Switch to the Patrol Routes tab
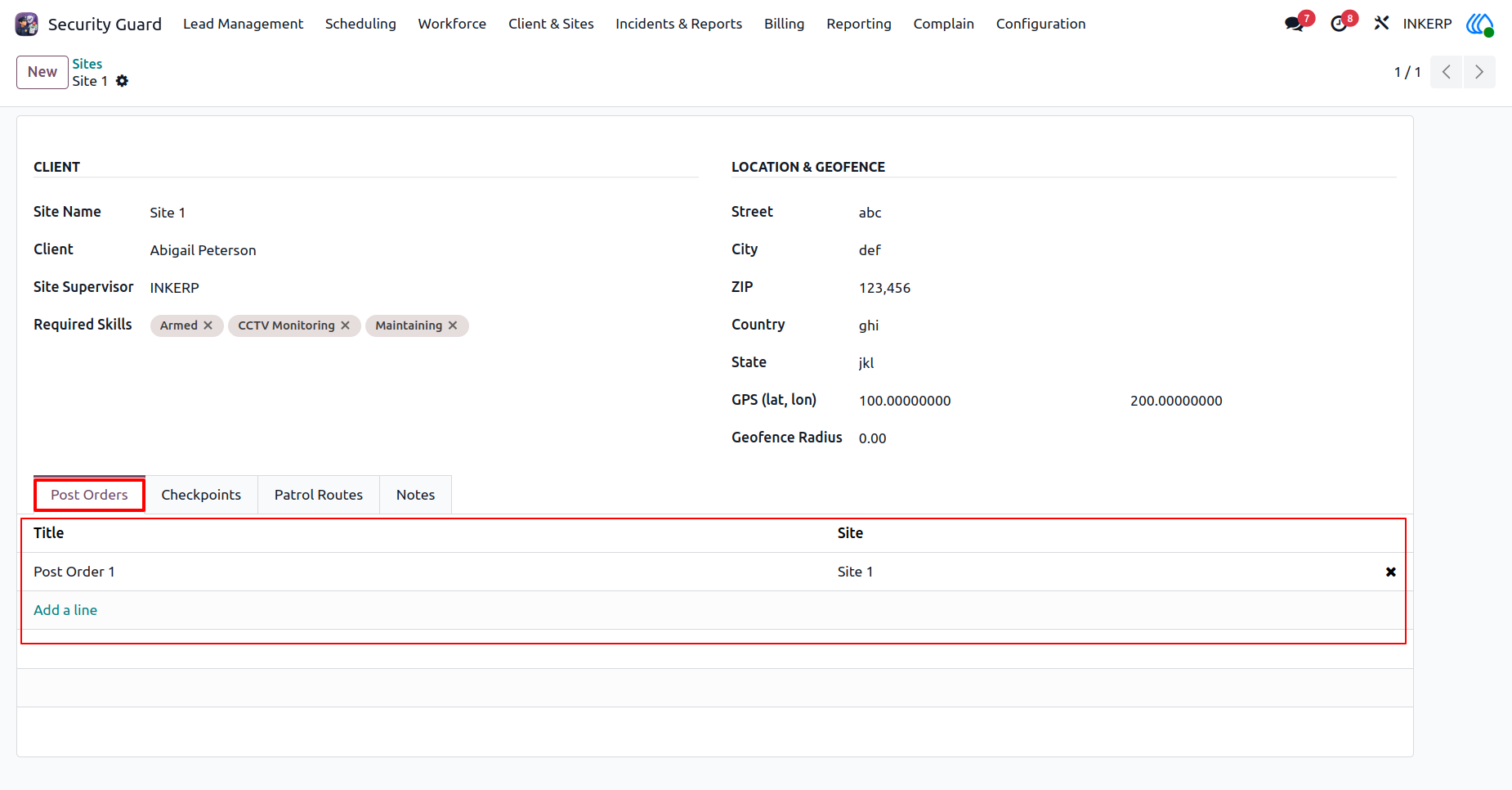 coord(319,495)
